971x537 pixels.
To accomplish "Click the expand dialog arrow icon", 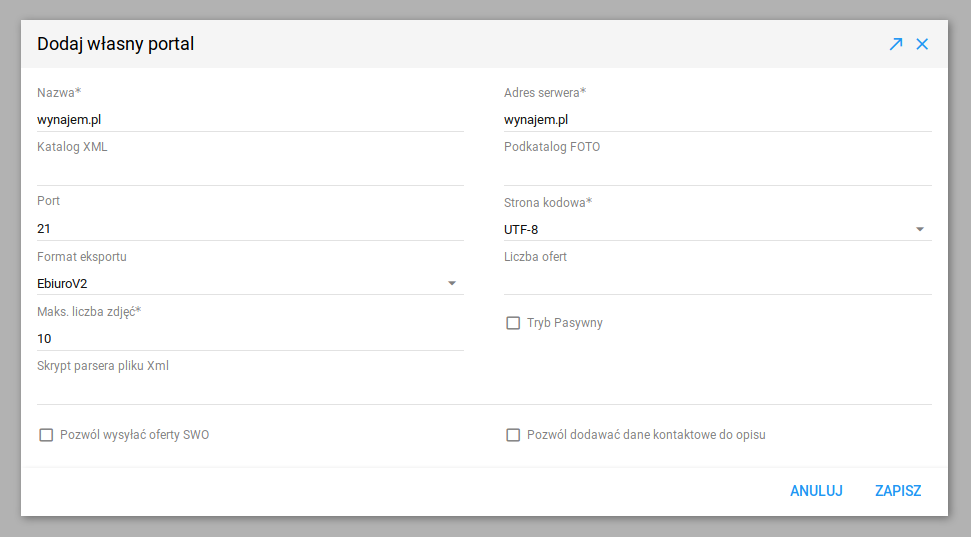I will click(x=895, y=44).
